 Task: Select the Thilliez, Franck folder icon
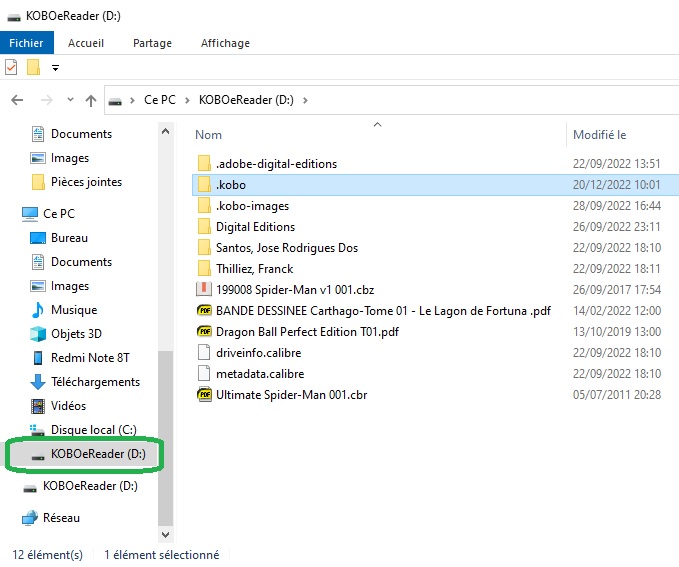(204, 269)
